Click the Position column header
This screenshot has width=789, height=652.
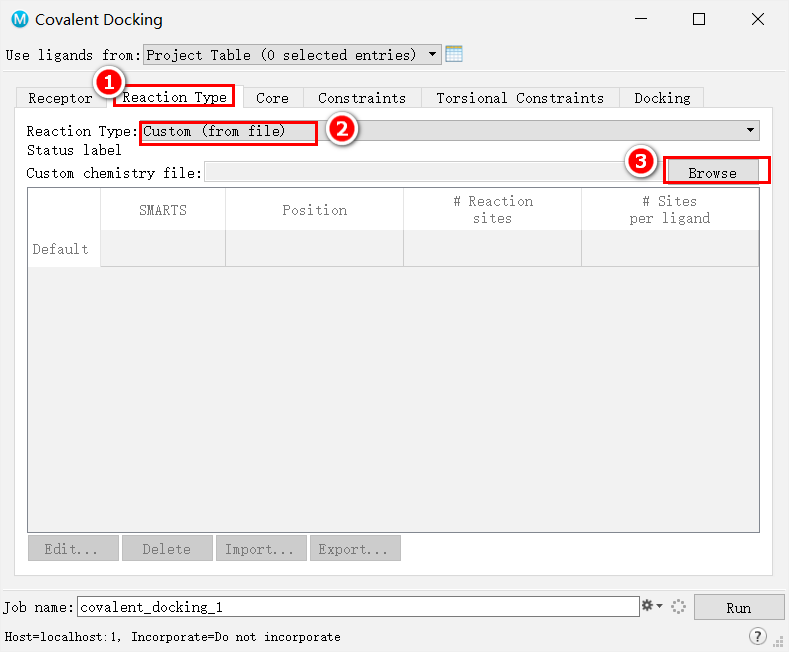(314, 210)
